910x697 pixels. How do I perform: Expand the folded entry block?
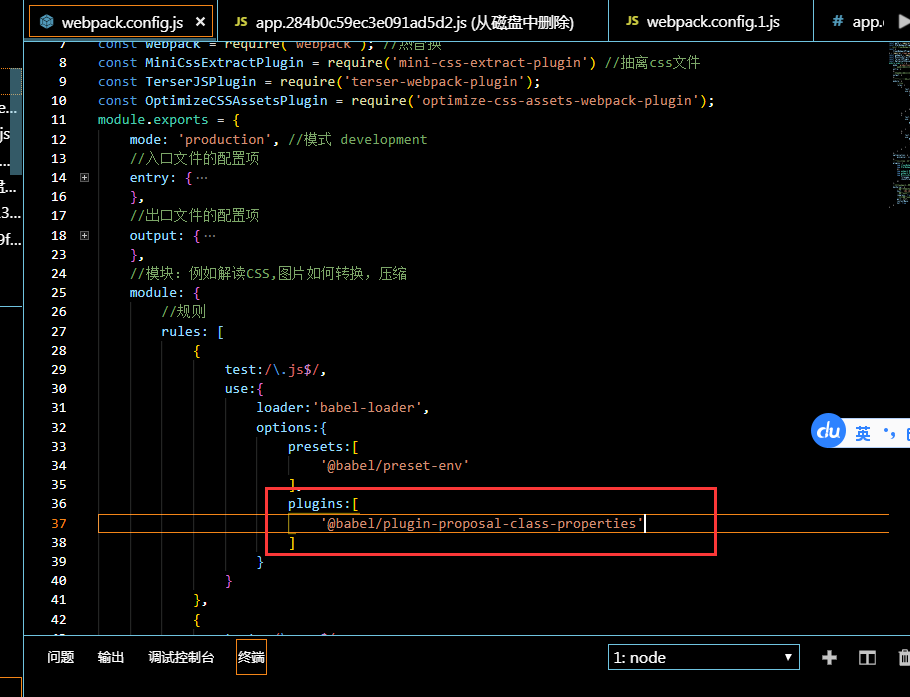pyautogui.click(x=85, y=178)
